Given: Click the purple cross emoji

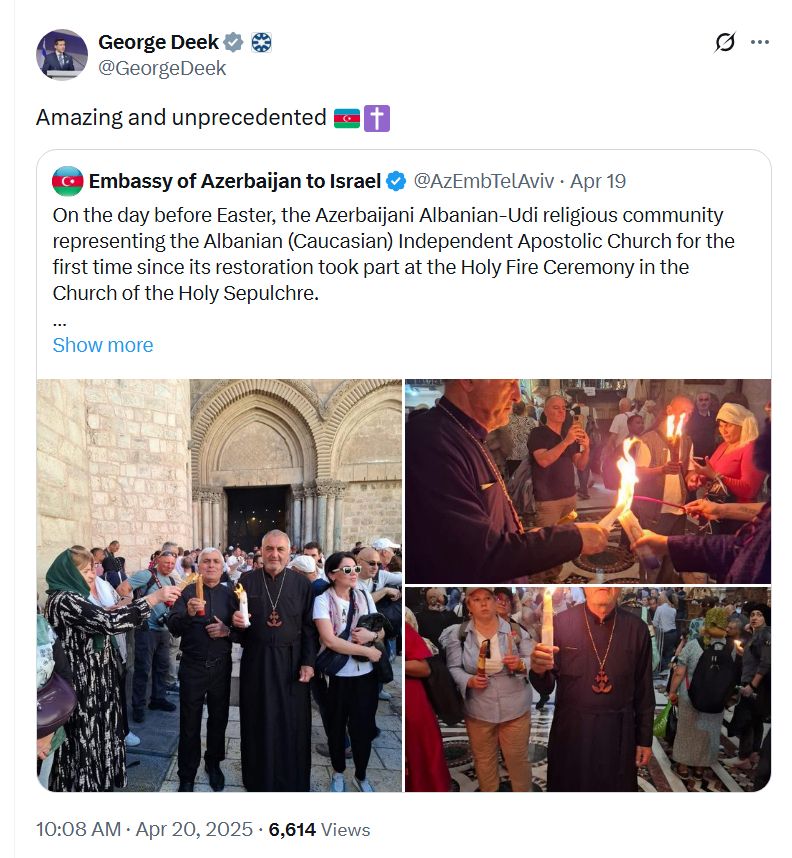Looking at the screenshot, I should pyautogui.click(x=377, y=118).
